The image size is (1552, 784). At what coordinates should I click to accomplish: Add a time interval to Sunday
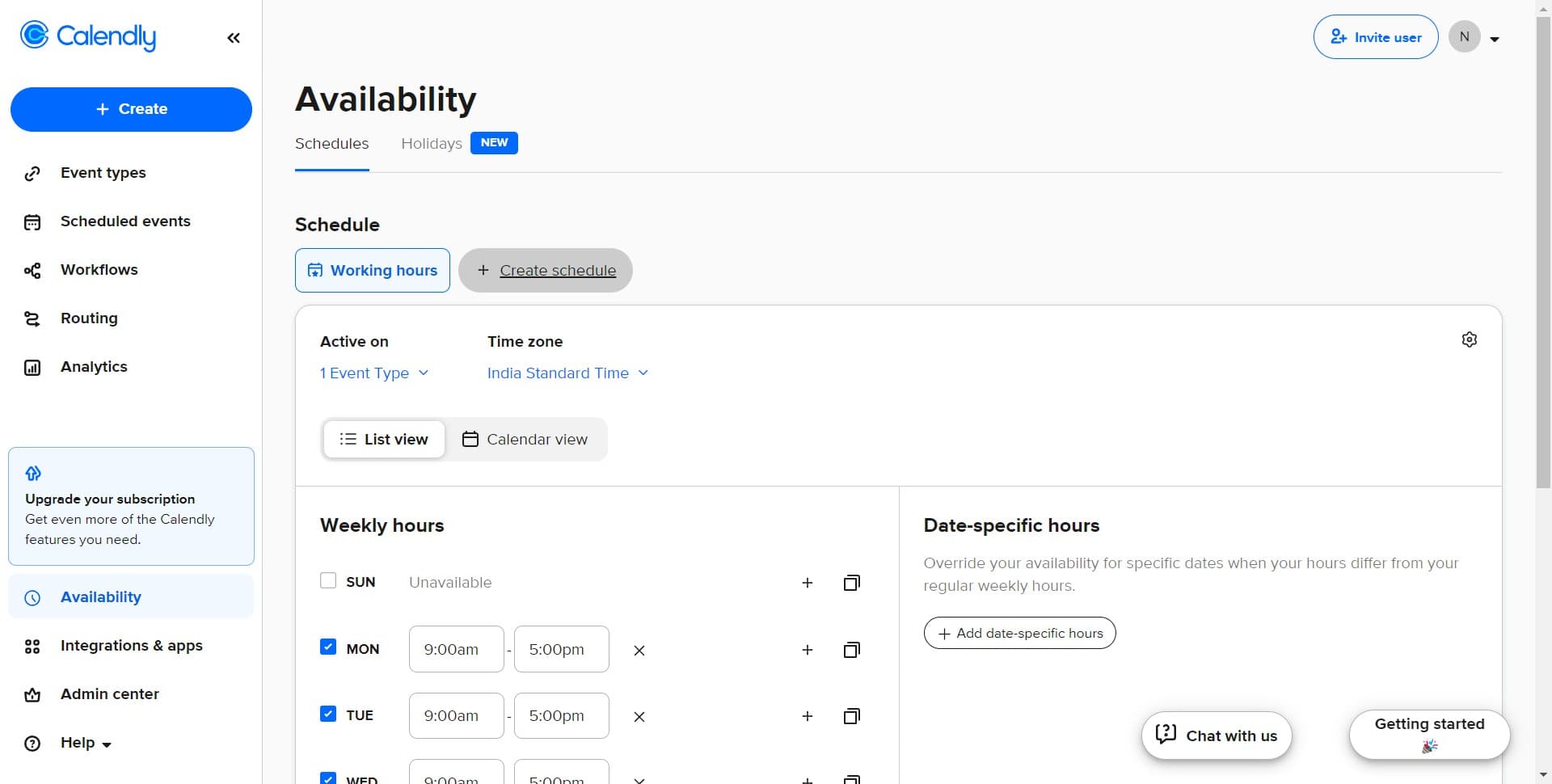[x=807, y=583]
